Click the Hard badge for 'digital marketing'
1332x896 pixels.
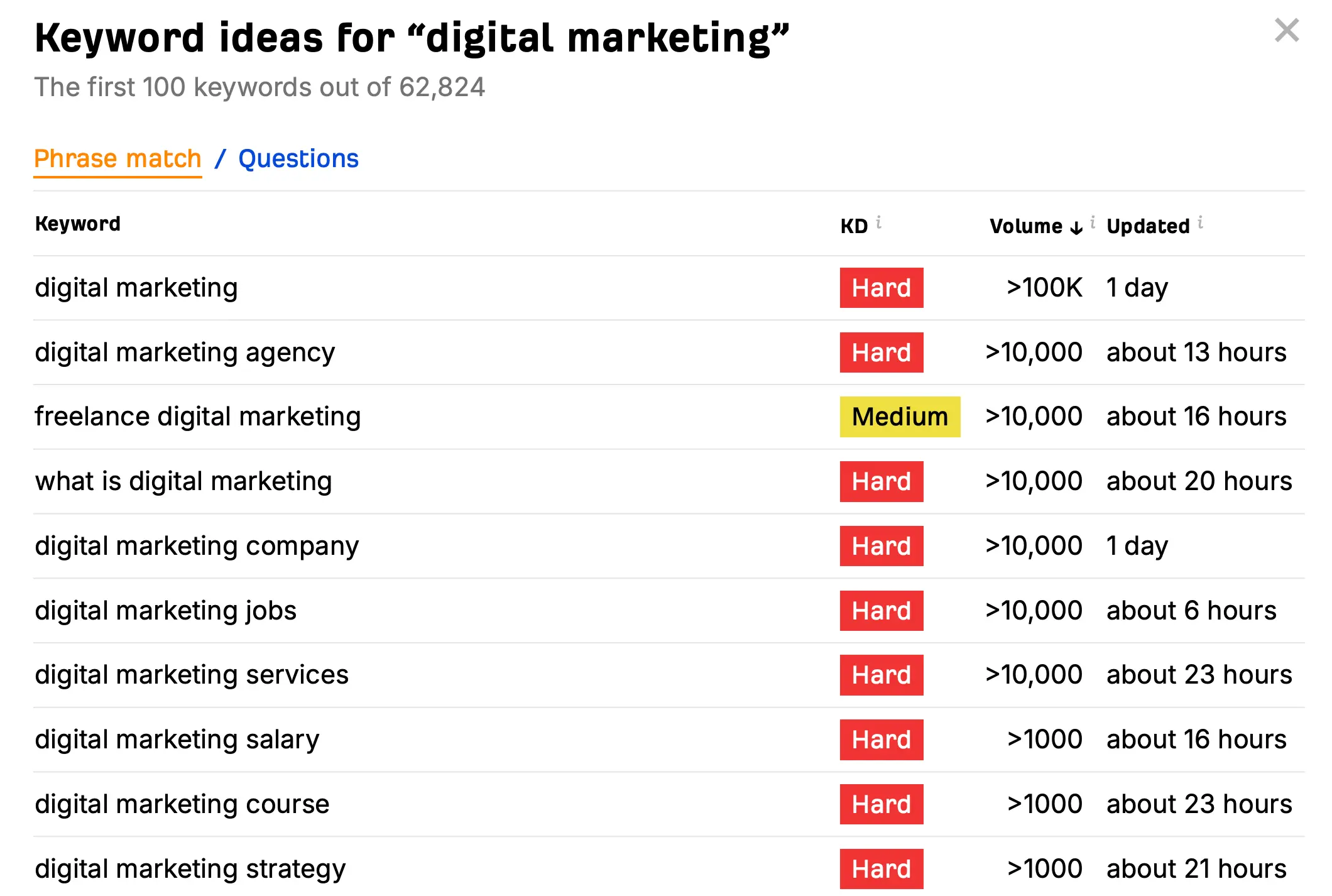[x=881, y=288]
